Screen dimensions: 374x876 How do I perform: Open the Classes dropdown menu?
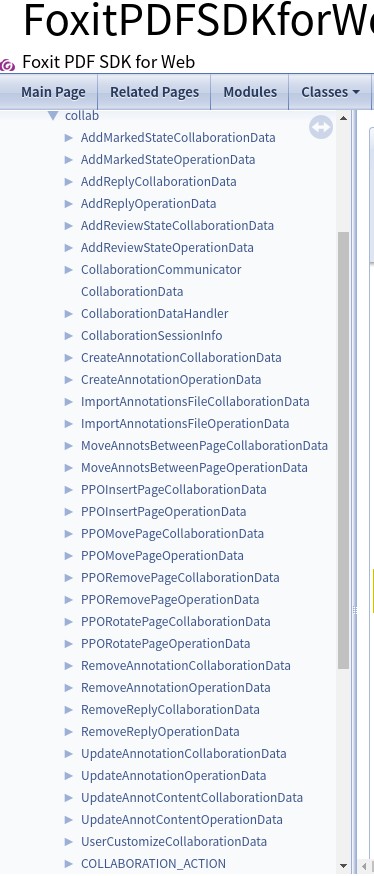point(330,92)
